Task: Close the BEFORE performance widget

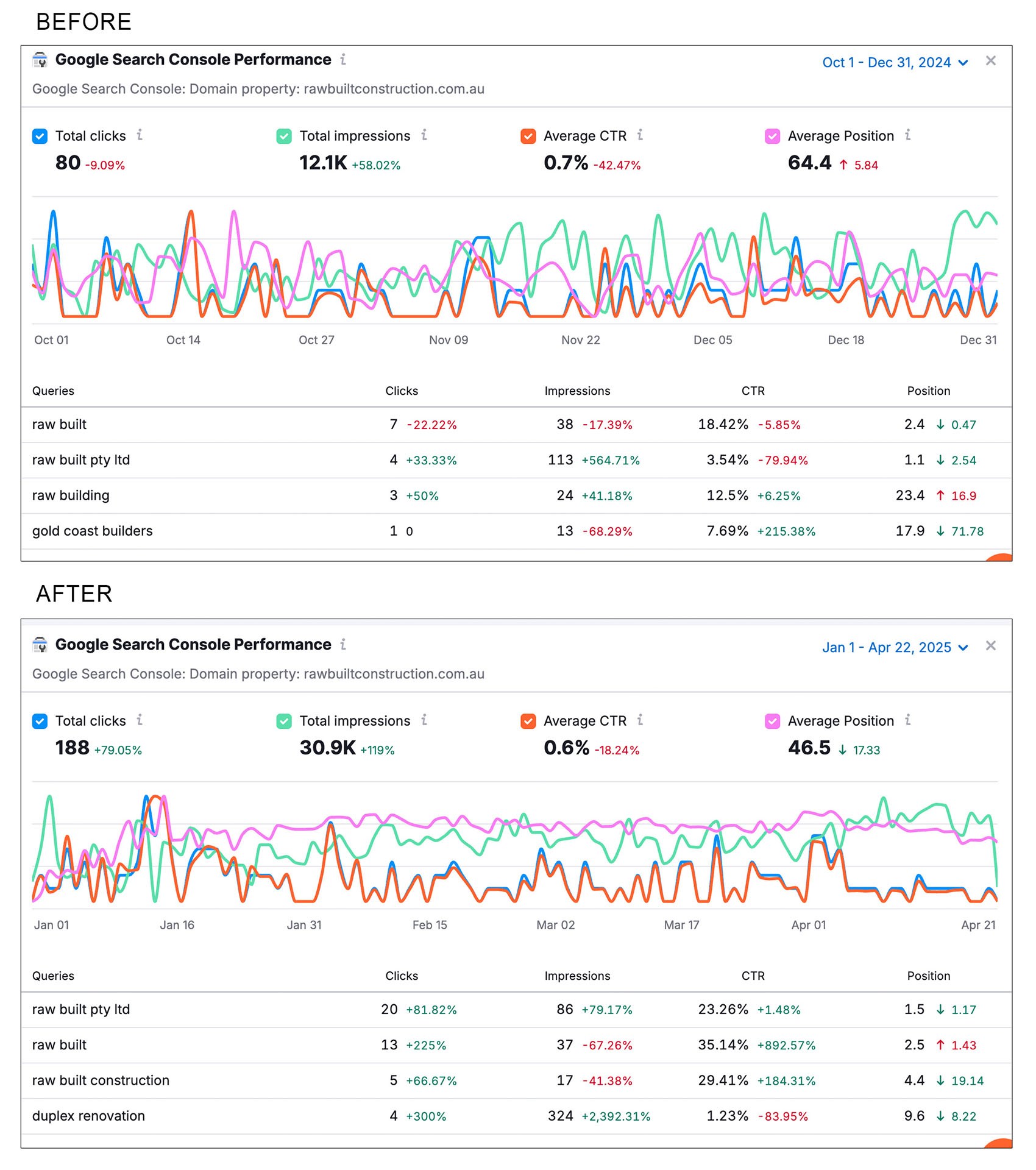Action: coord(991,61)
